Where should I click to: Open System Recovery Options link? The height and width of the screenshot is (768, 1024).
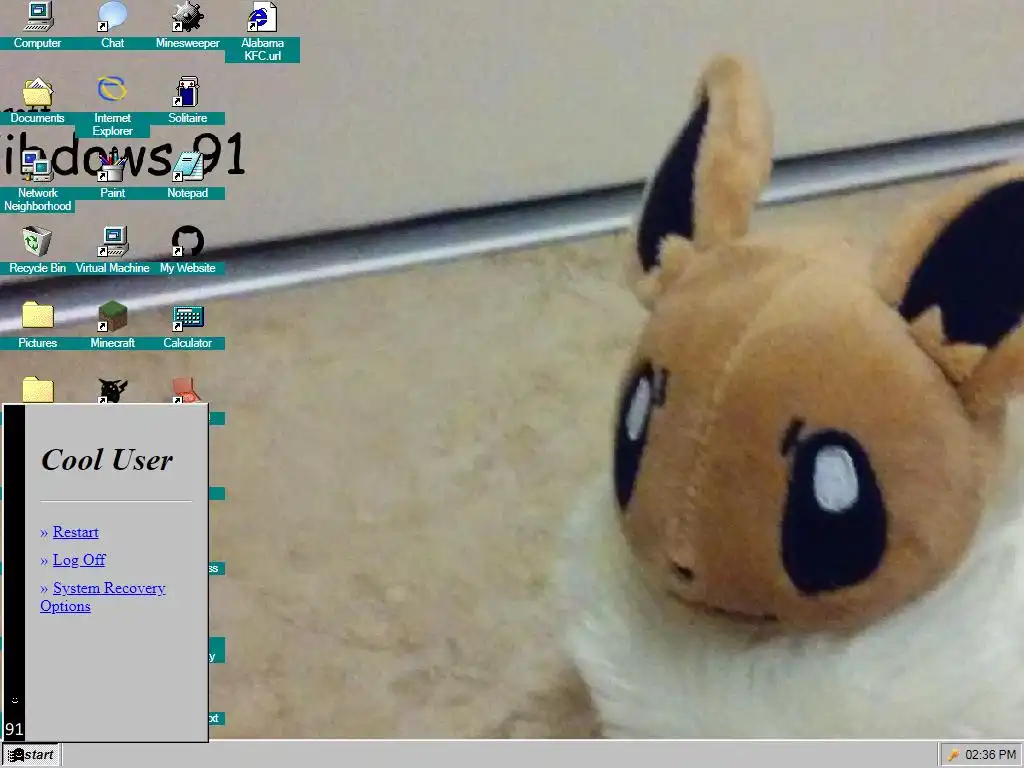click(x=103, y=597)
